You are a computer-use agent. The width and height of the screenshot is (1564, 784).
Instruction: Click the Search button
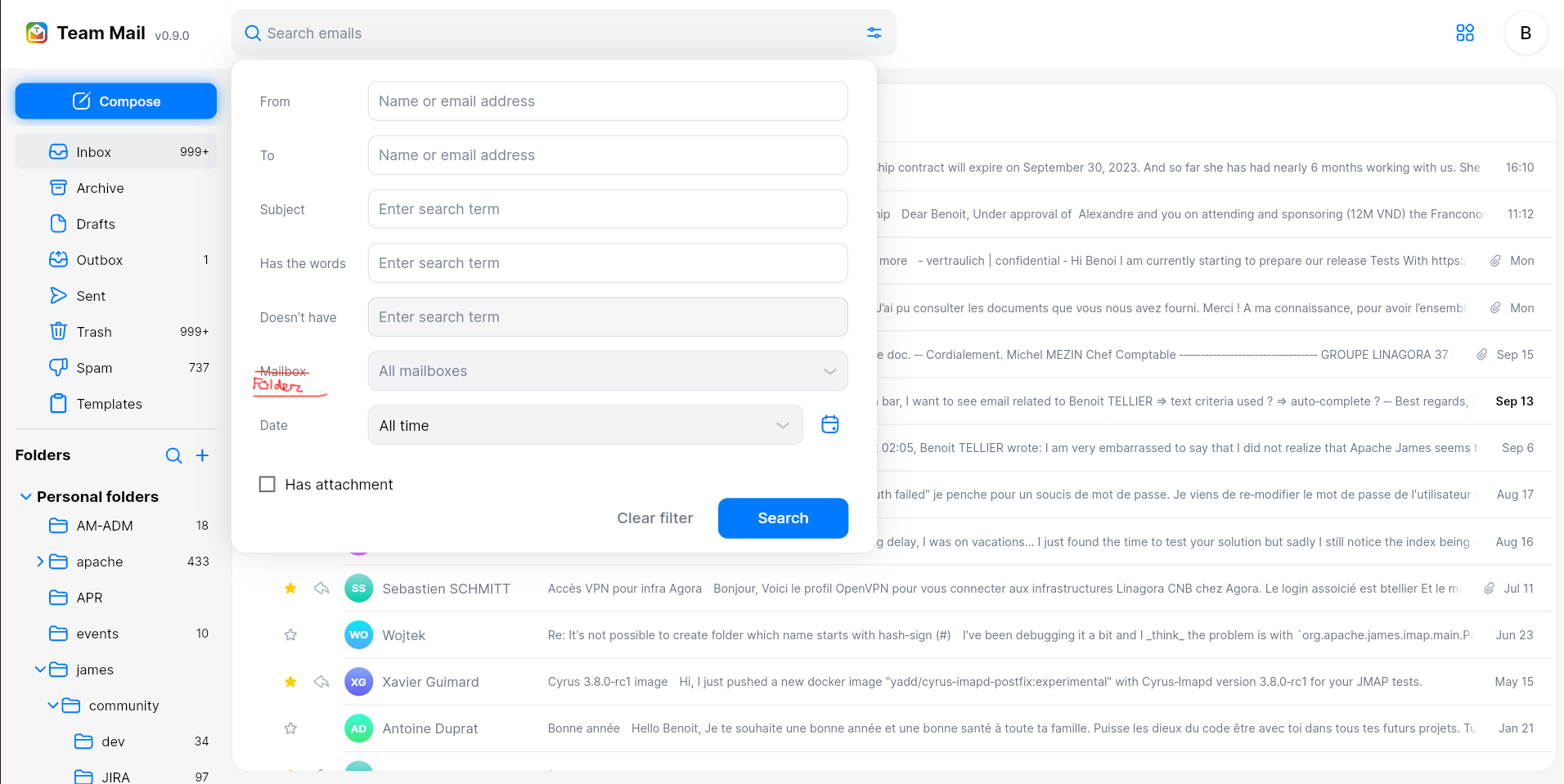tap(782, 517)
